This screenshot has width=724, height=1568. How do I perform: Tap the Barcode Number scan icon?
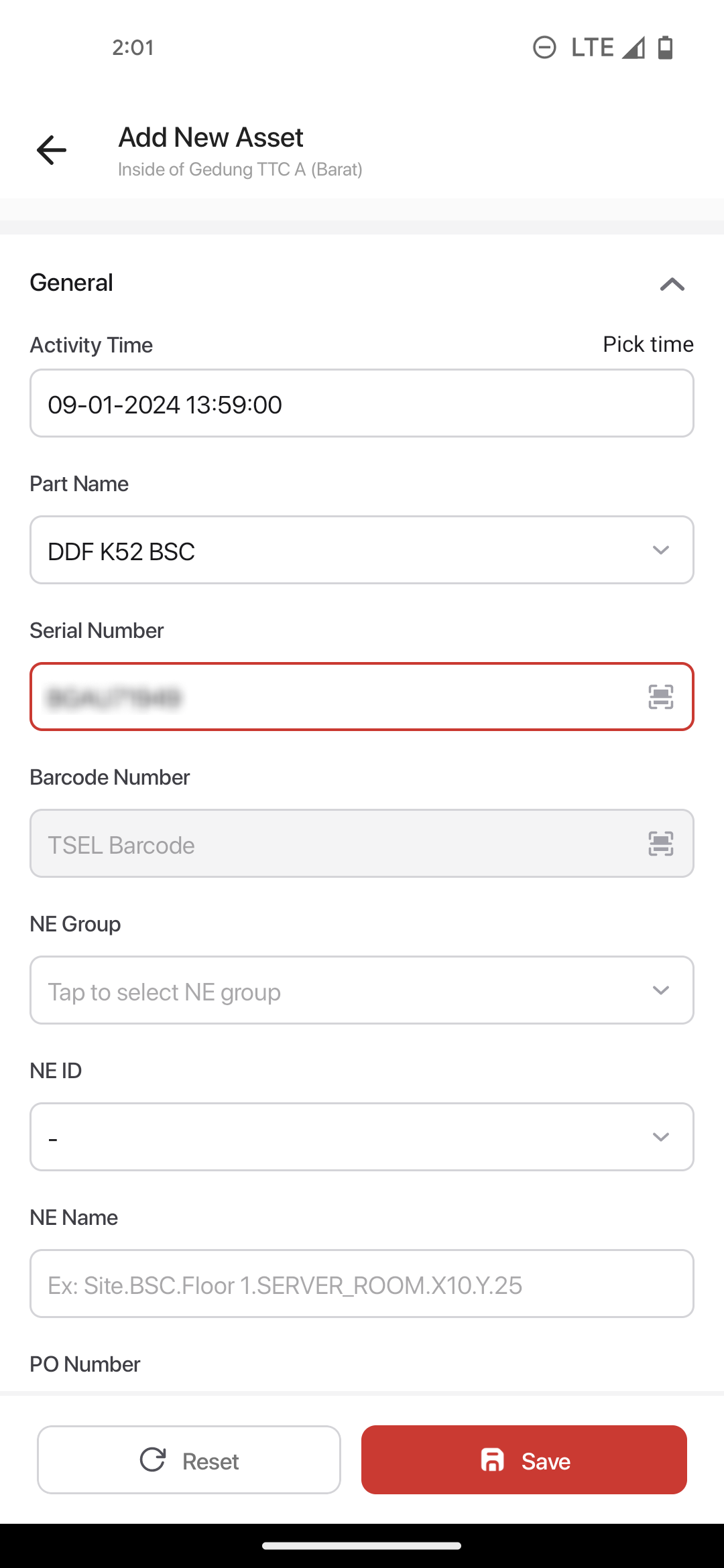click(660, 844)
